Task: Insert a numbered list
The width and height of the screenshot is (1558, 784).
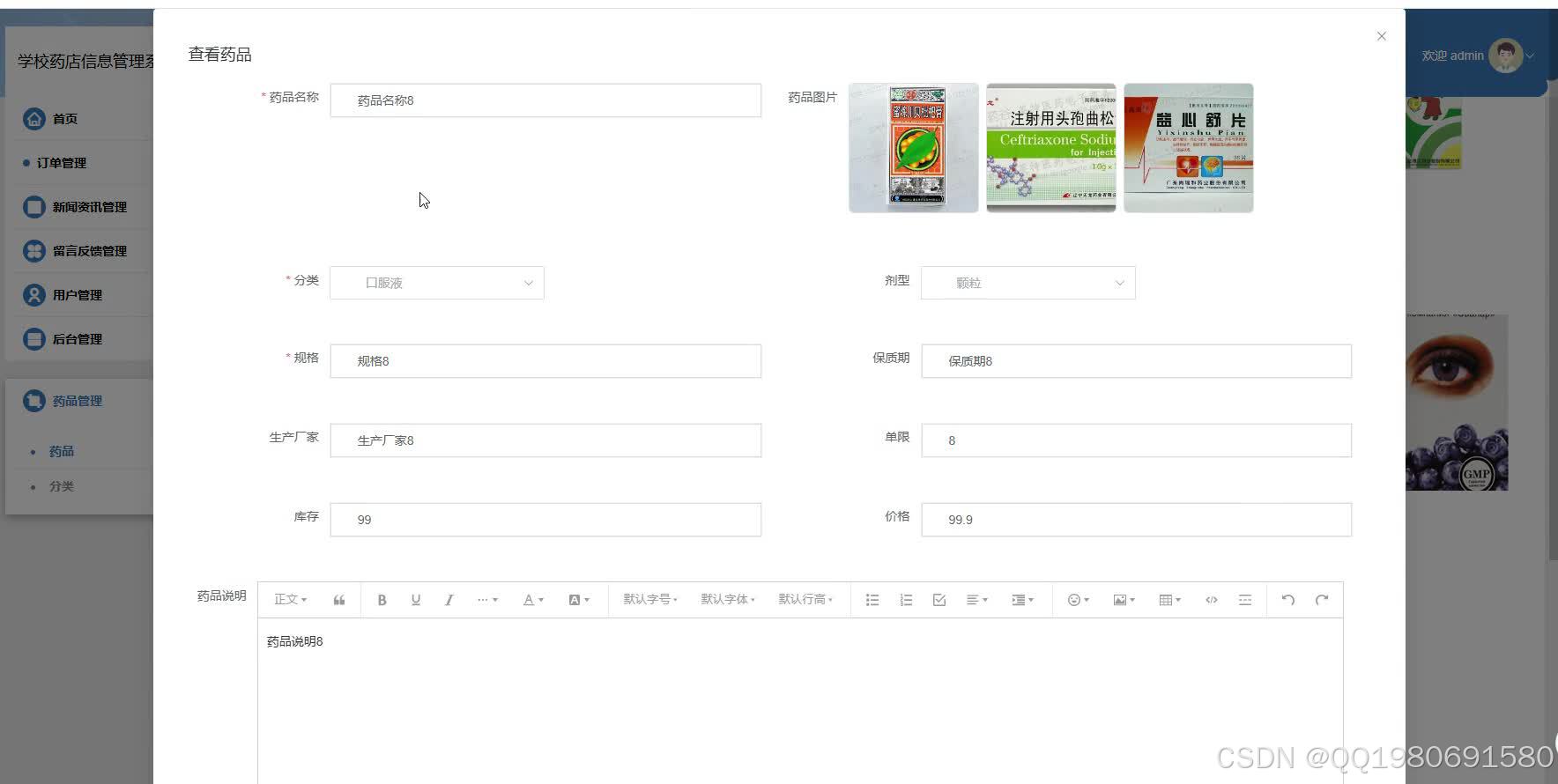Action: click(x=906, y=600)
